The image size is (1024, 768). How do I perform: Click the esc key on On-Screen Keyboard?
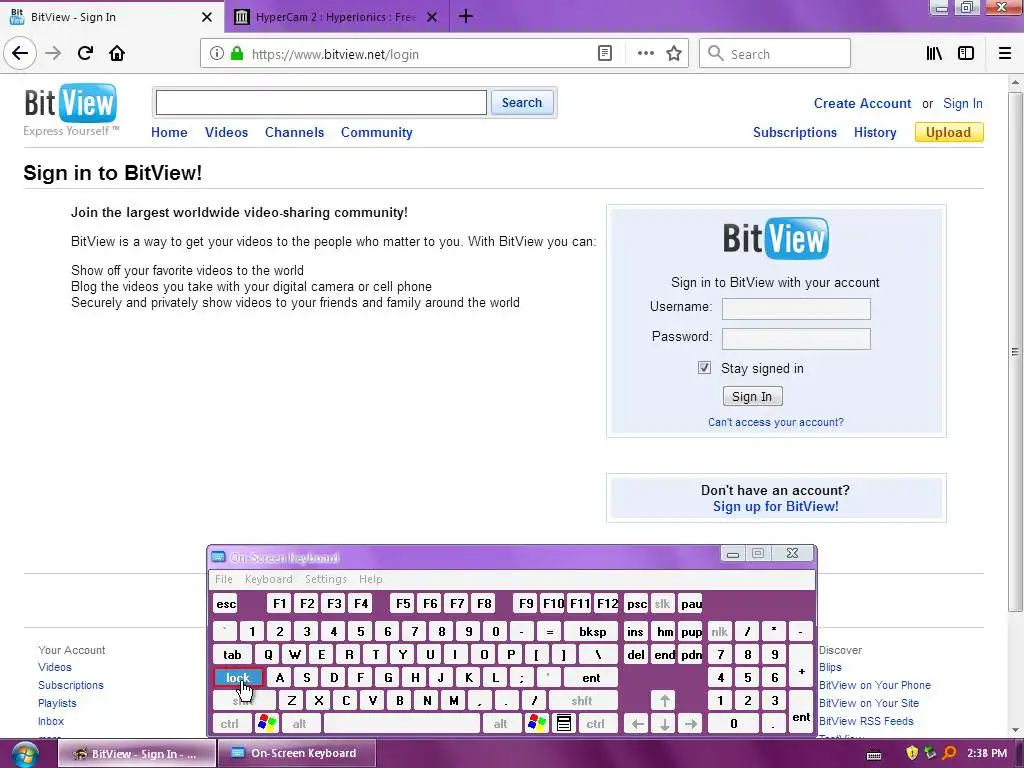click(226, 604)
